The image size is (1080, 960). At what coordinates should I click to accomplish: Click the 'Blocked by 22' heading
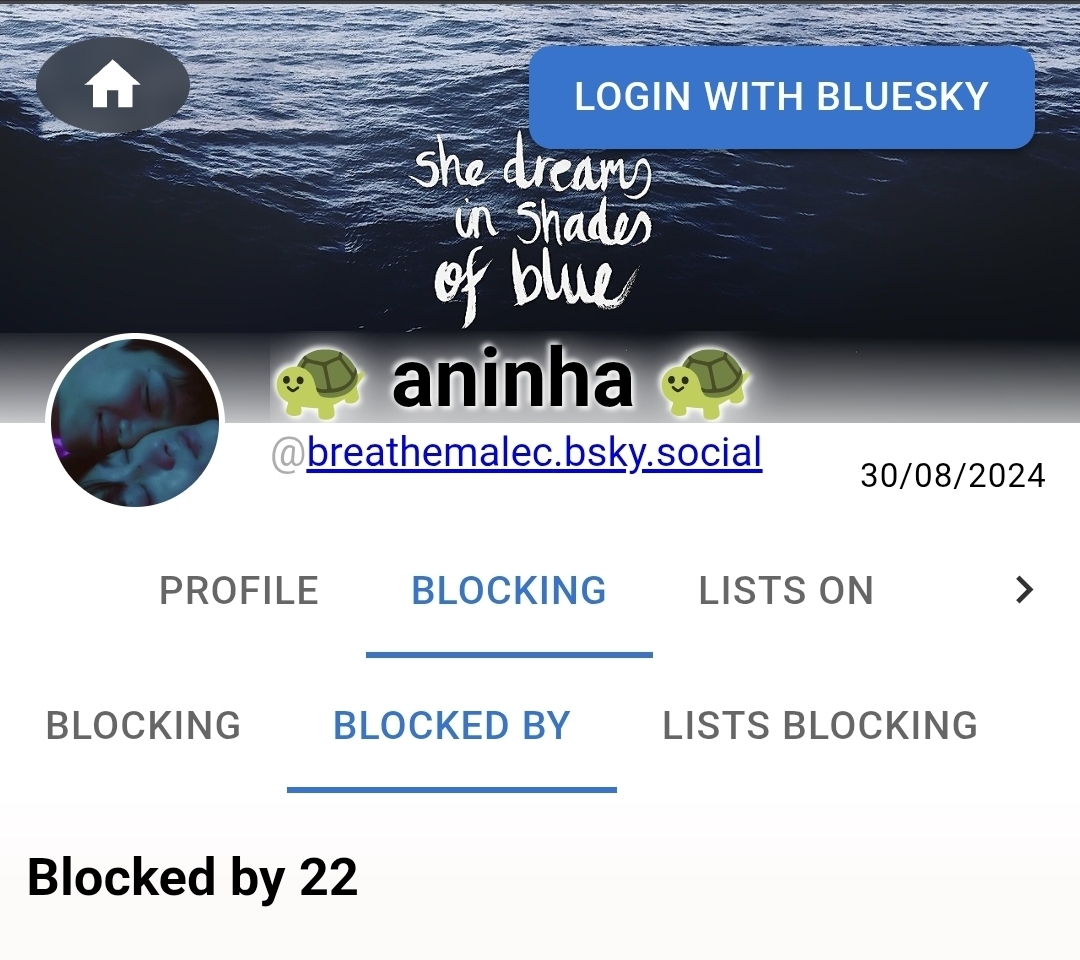click(x=193, y=878)
